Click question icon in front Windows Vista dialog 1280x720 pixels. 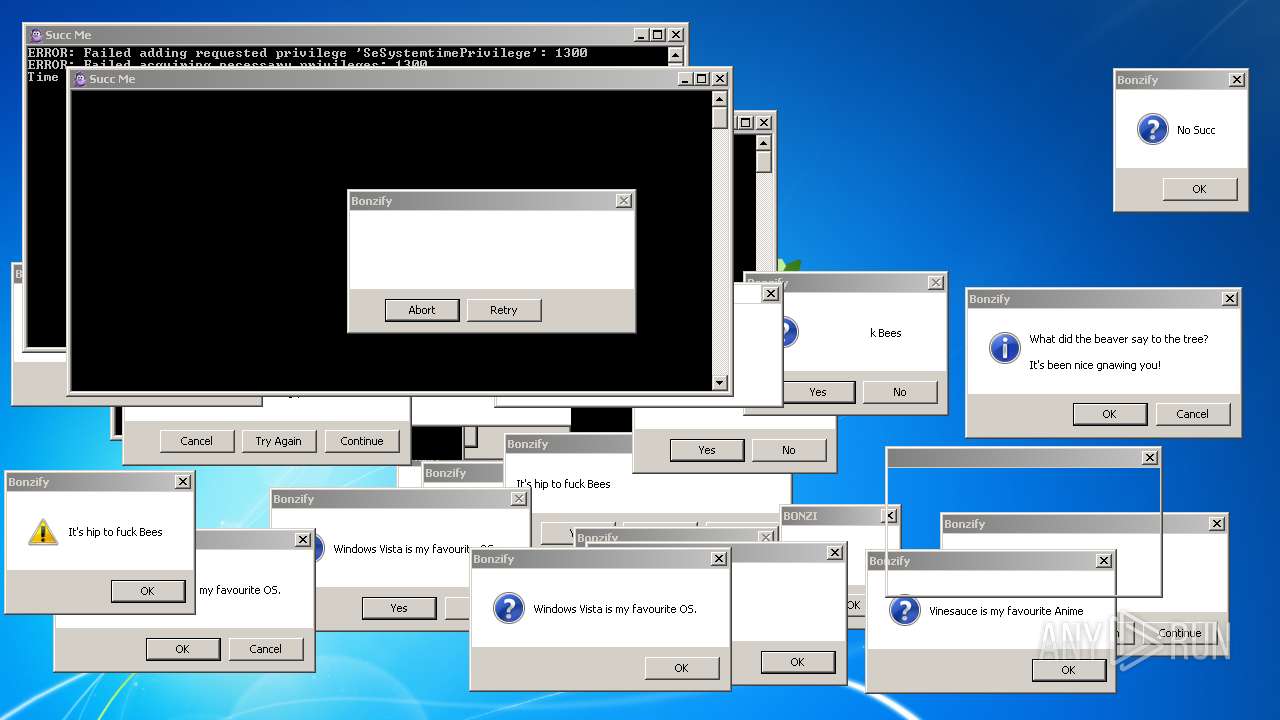pos(509,608)
